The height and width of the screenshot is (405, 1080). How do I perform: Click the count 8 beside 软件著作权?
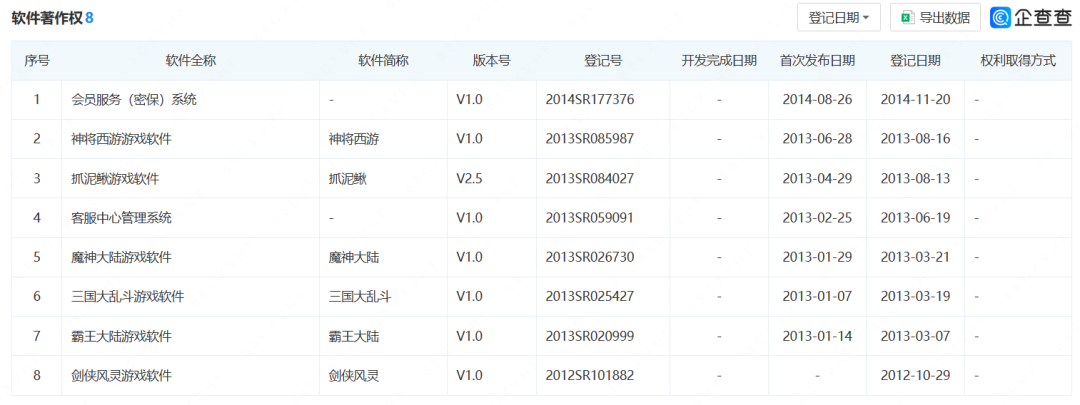point(90,19)
